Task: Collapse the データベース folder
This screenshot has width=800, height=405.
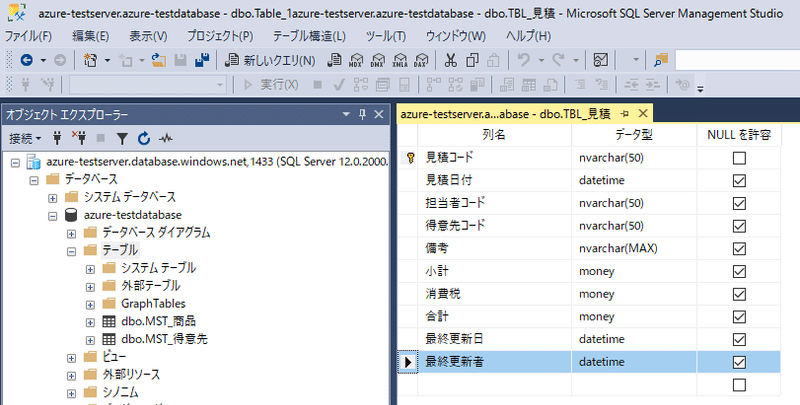Action: (34, 180)
